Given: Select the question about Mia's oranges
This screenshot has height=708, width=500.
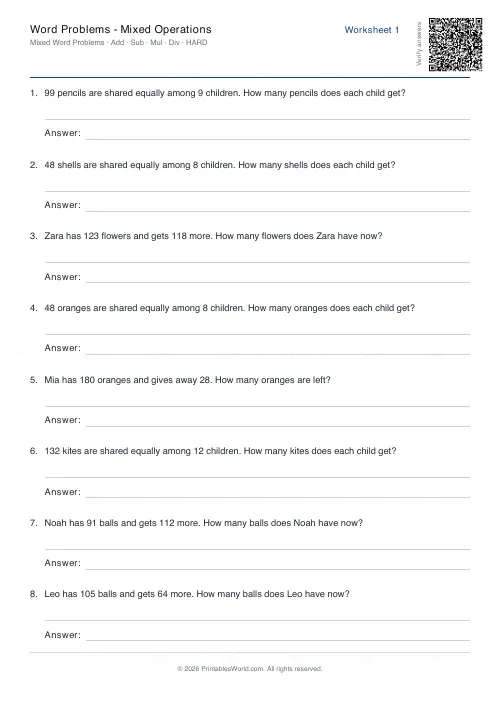Looking at the screenshot, I should point(187,380).
